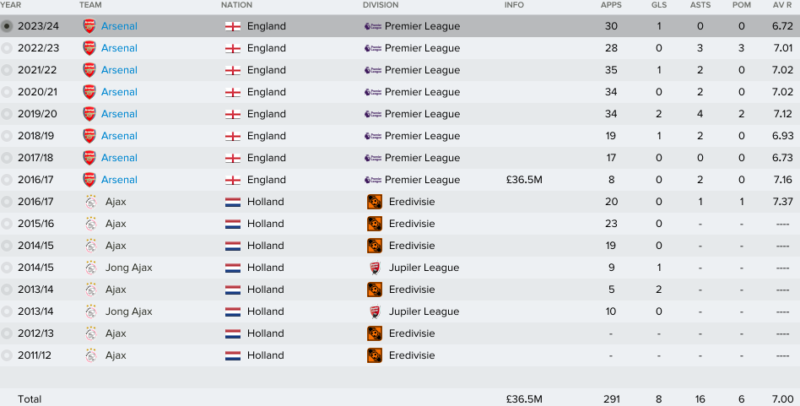Screen dimensions: 800x406
Task: Click the Ajax crest in 2015/16 row
Action: tap(91, 223)
